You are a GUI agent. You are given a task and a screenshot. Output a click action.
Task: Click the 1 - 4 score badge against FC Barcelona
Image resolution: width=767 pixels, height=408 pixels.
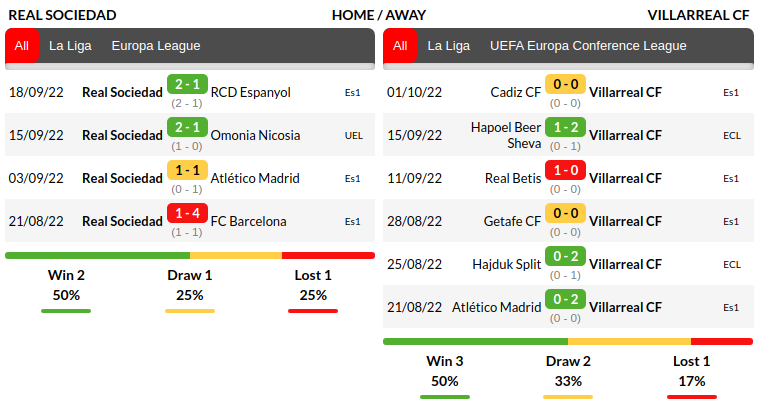(187, 215)
